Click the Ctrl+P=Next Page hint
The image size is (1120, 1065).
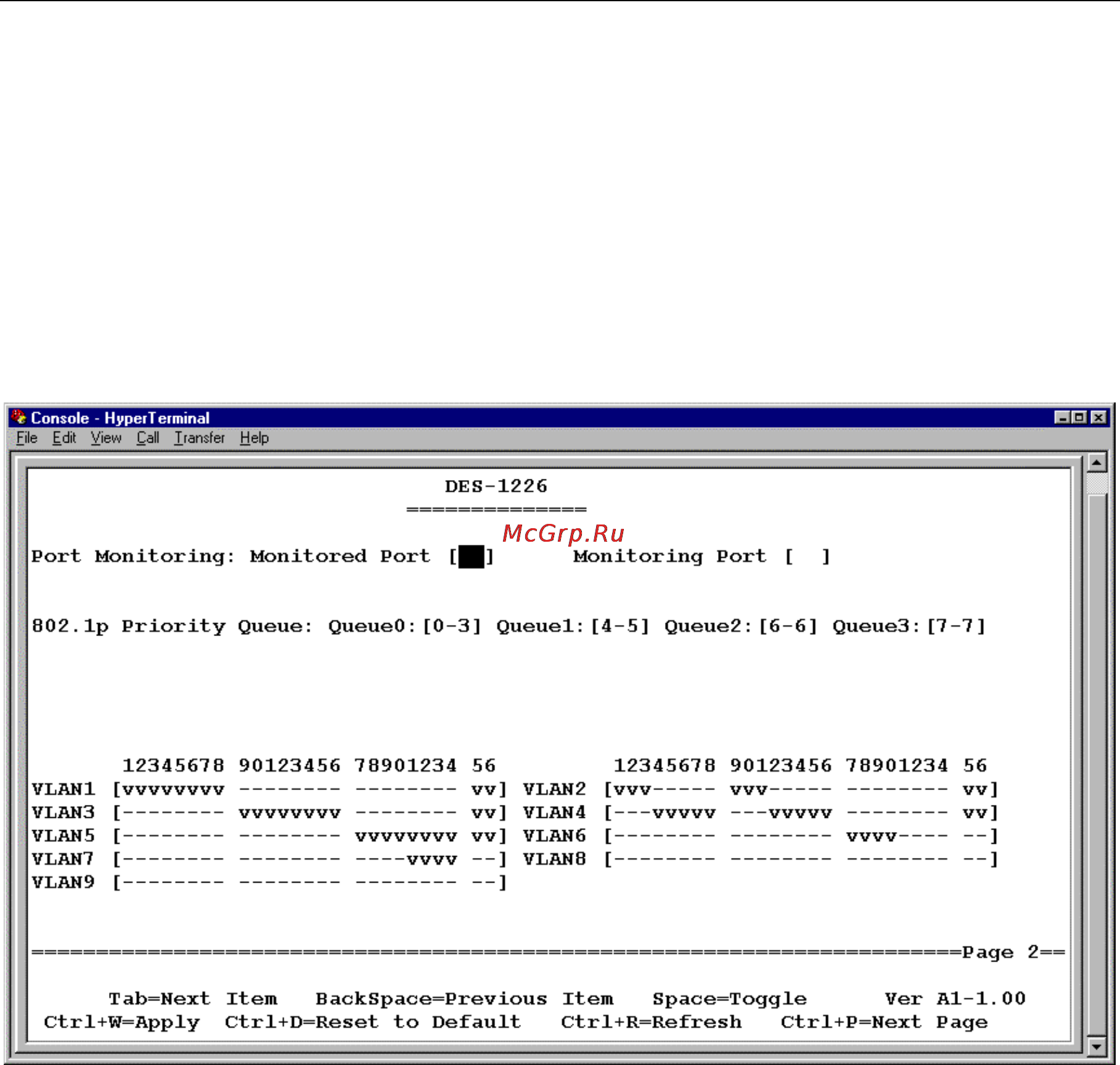(x=885, y=1022)
